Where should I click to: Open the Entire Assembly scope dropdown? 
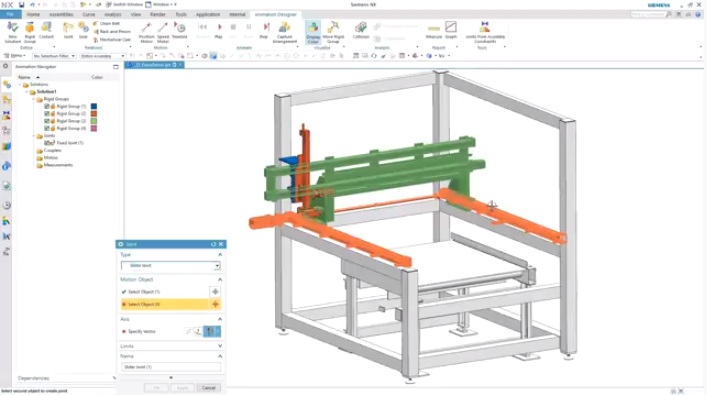103,56
